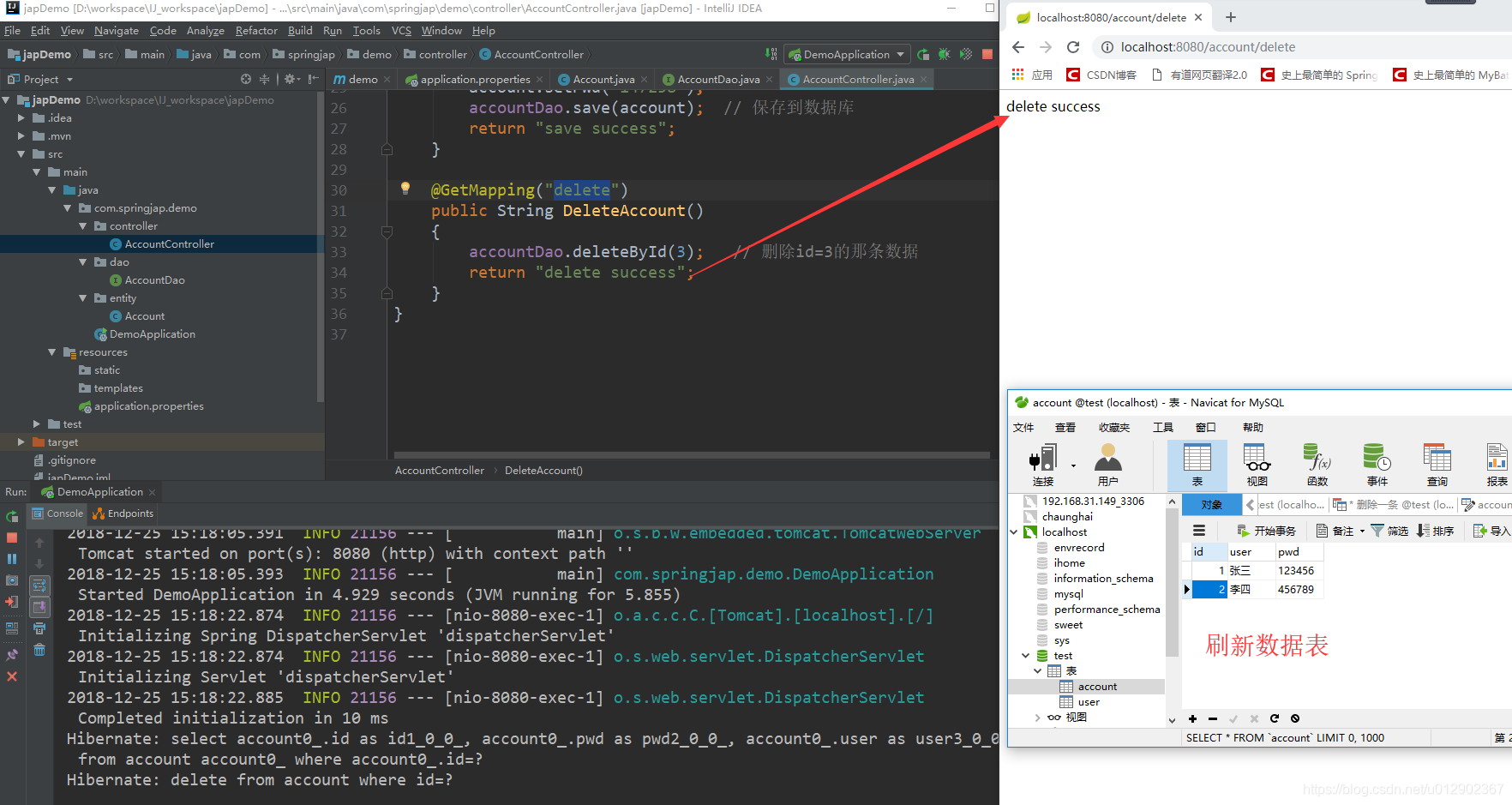
Task: Open the 备注 dropdown arrow in Navicat
Action: tap(1362, 531)
